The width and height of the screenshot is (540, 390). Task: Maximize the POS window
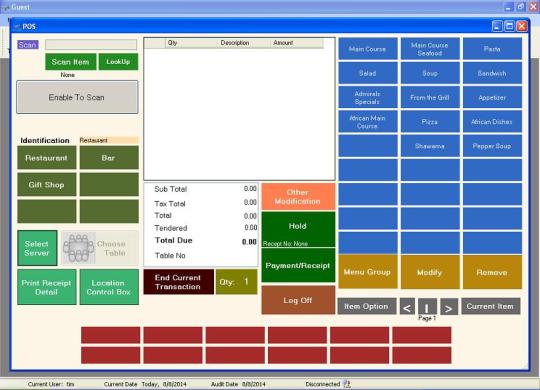pos(510,27)
